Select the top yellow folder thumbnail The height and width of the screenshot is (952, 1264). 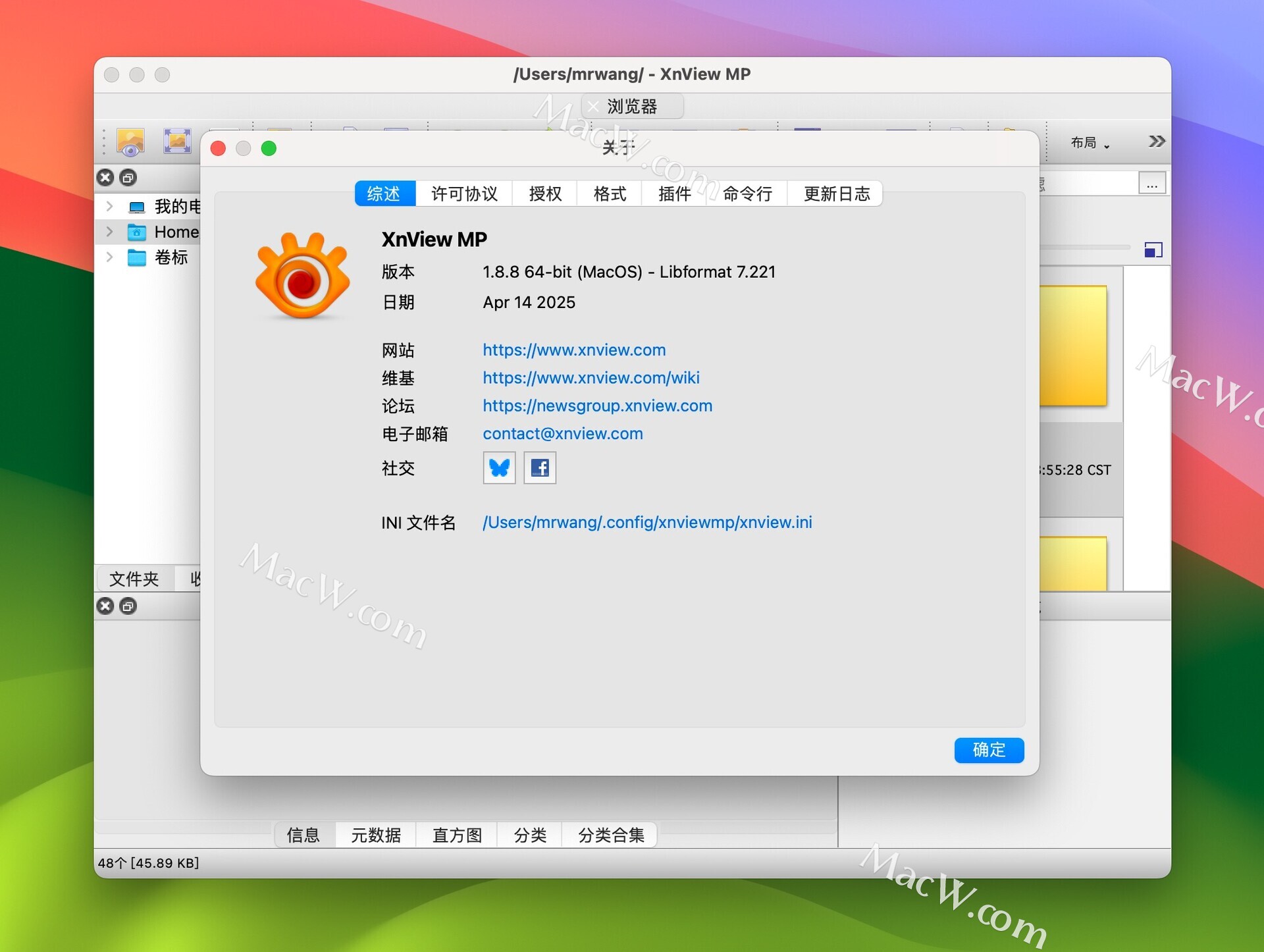1073,346
